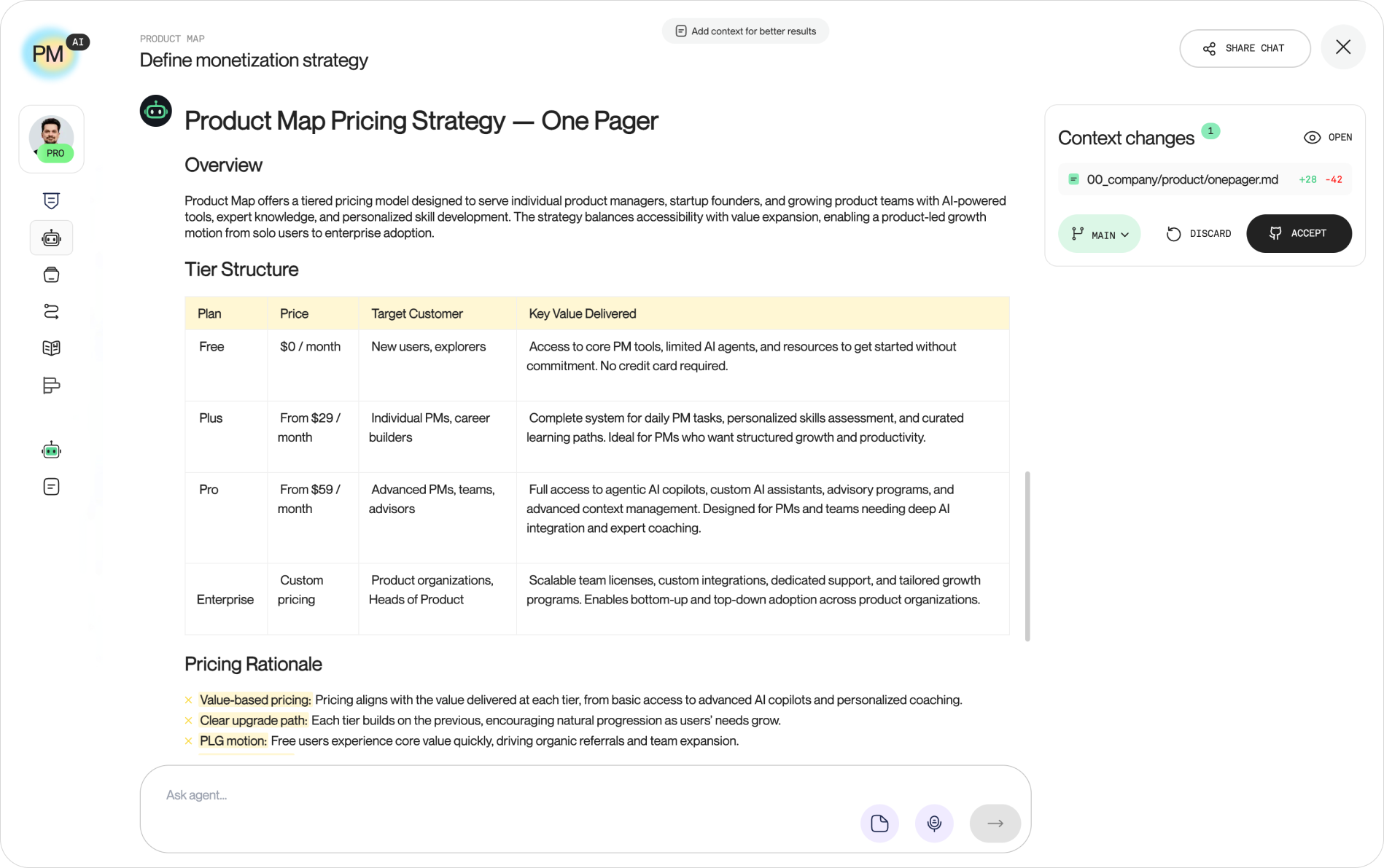The width and height of the screenshot is (1384, 868).
Task: Click the PLG motion highlighted term
Action: click(233, 740)
